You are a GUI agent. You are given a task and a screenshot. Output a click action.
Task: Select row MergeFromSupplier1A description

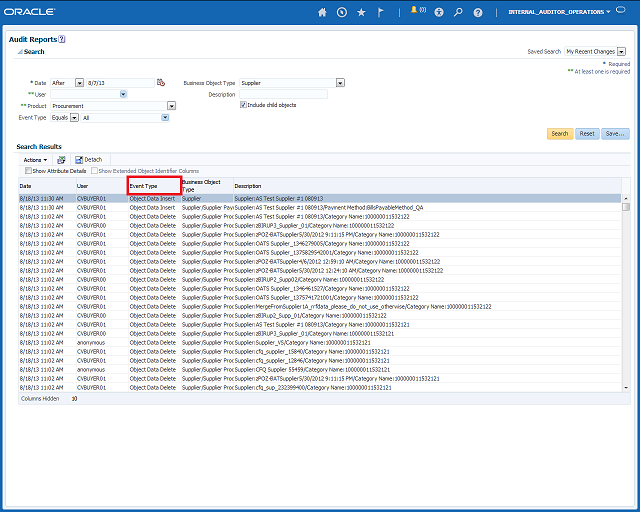pyautogui.click(x=320, y=307)
